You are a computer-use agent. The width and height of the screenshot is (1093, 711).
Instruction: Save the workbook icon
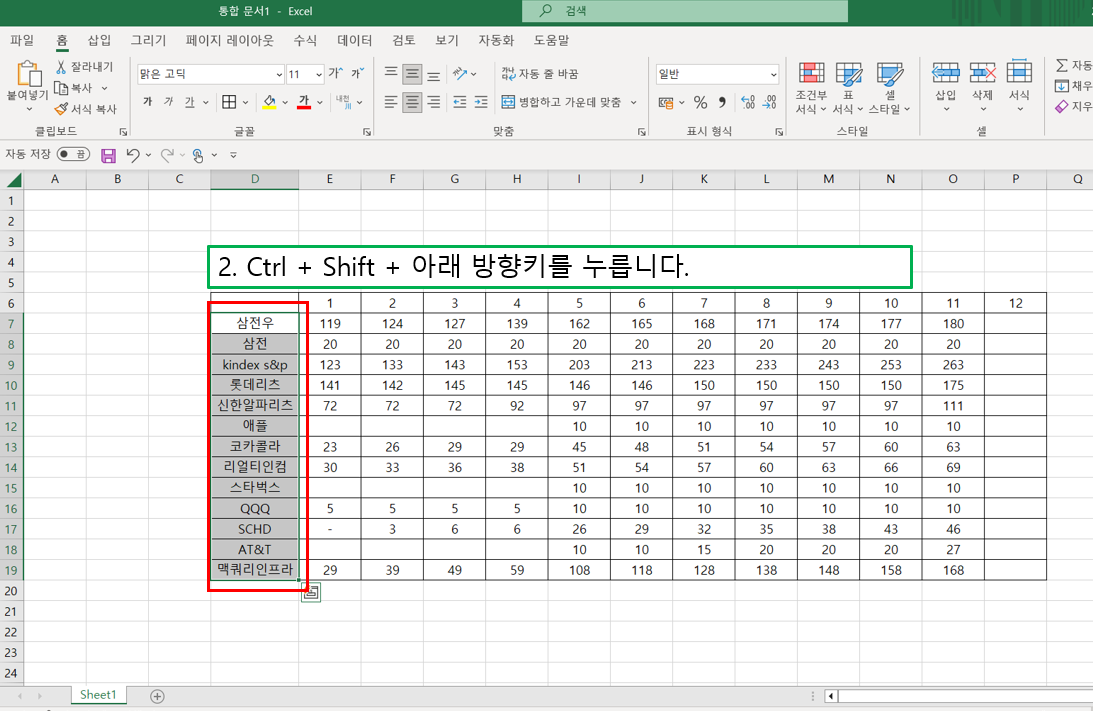point(108,155)
